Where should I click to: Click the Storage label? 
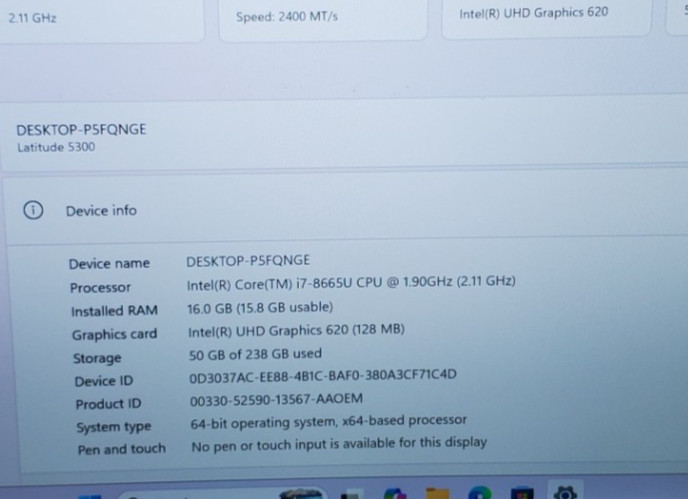(97, 358)
